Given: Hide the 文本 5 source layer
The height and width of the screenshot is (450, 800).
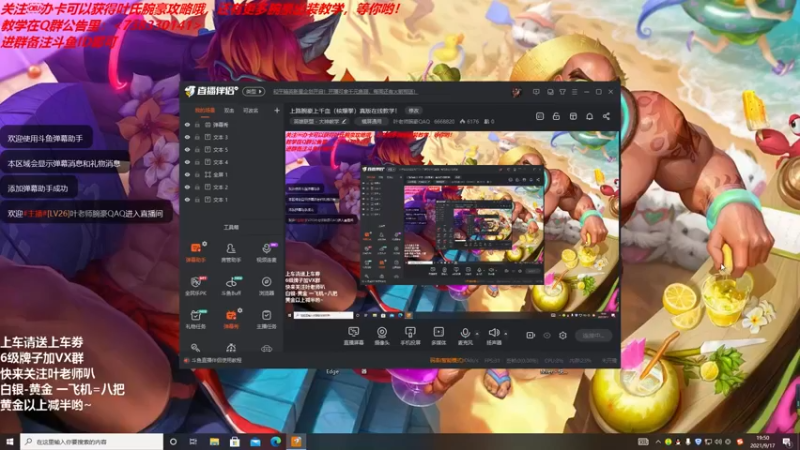Looking at the screenshot, I should tap(187, 149).
